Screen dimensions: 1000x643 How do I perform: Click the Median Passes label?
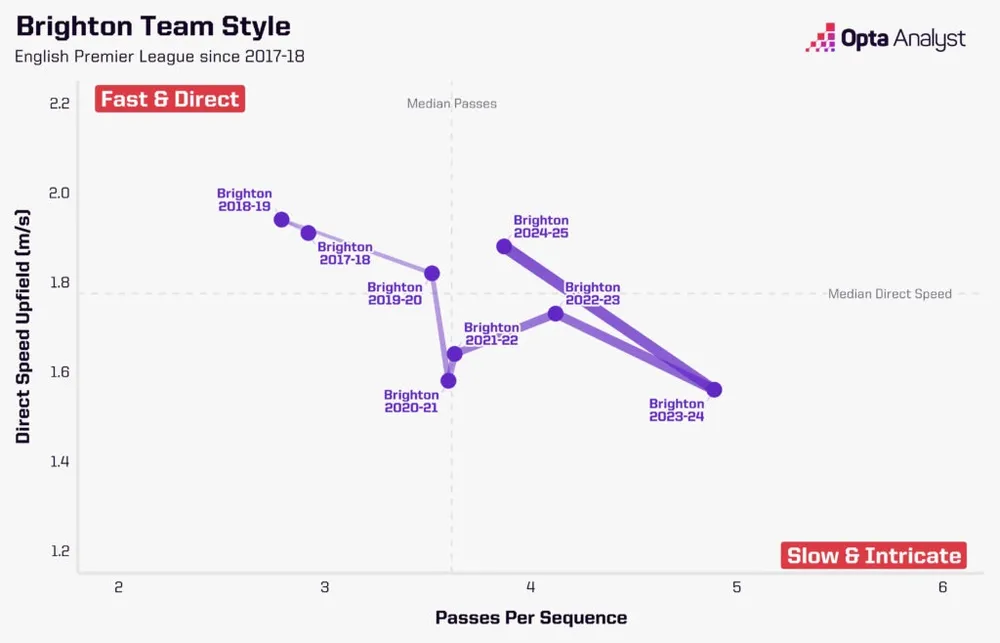tap(451, 104)
